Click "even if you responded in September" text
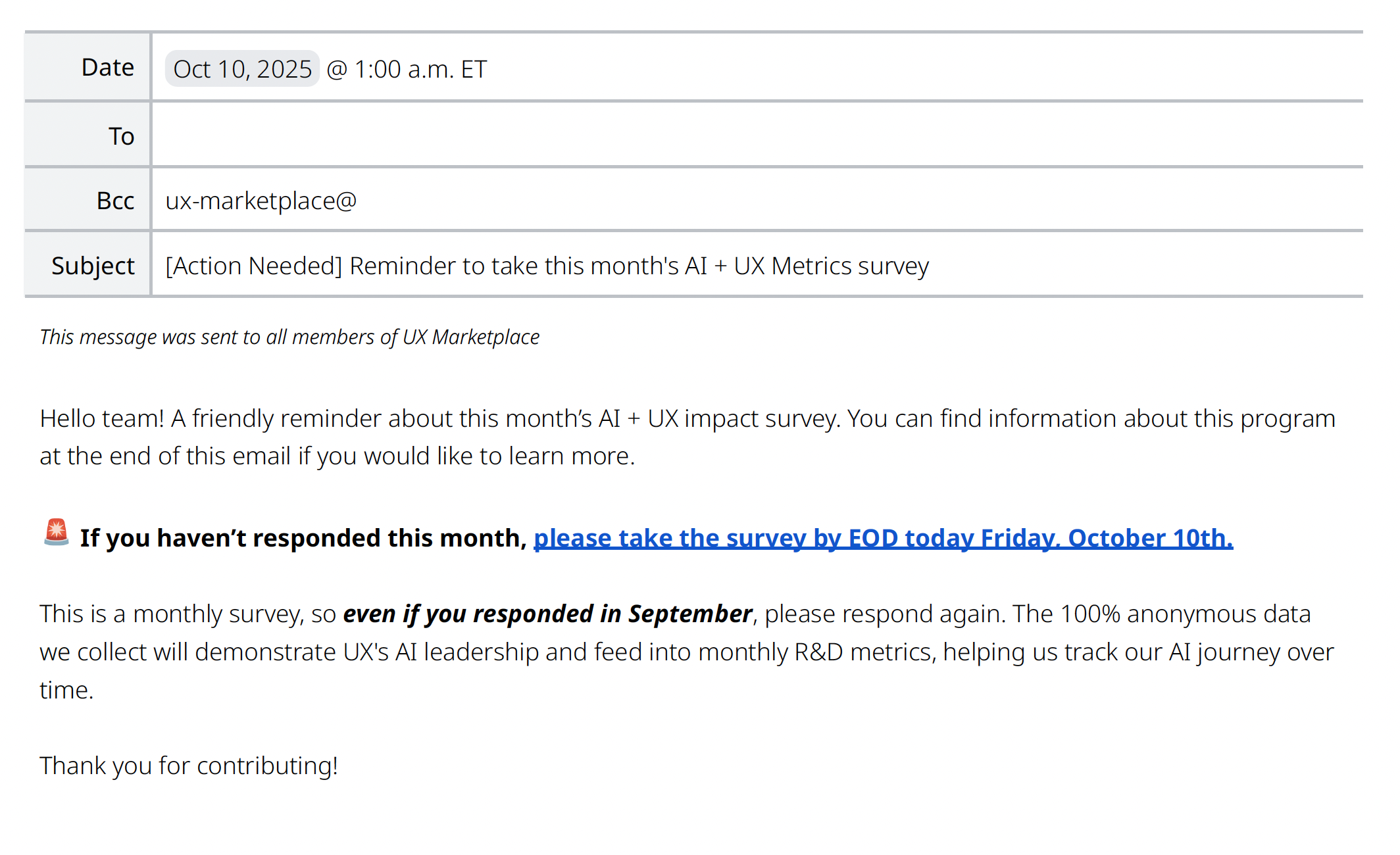The image size is (1400, 855). [x=547, y=614]
